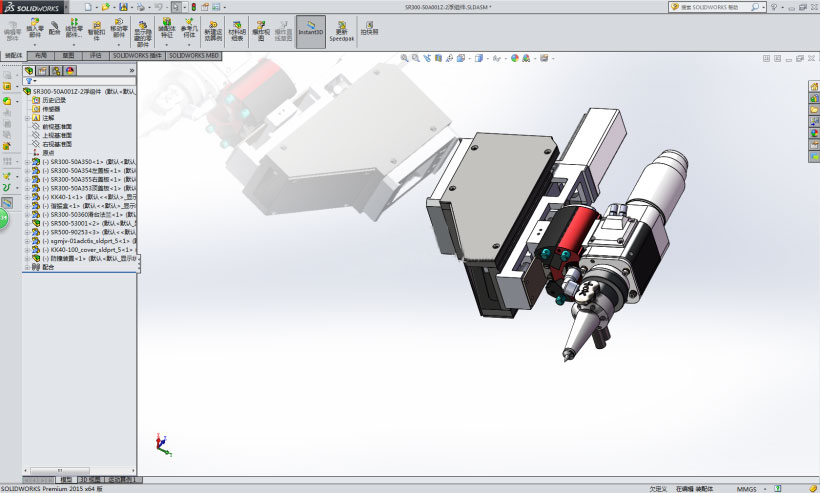The image size is (820, 493).
Task: Open the Design Library task pane tab
Action: pyautogui.click(x=814, y=98)
